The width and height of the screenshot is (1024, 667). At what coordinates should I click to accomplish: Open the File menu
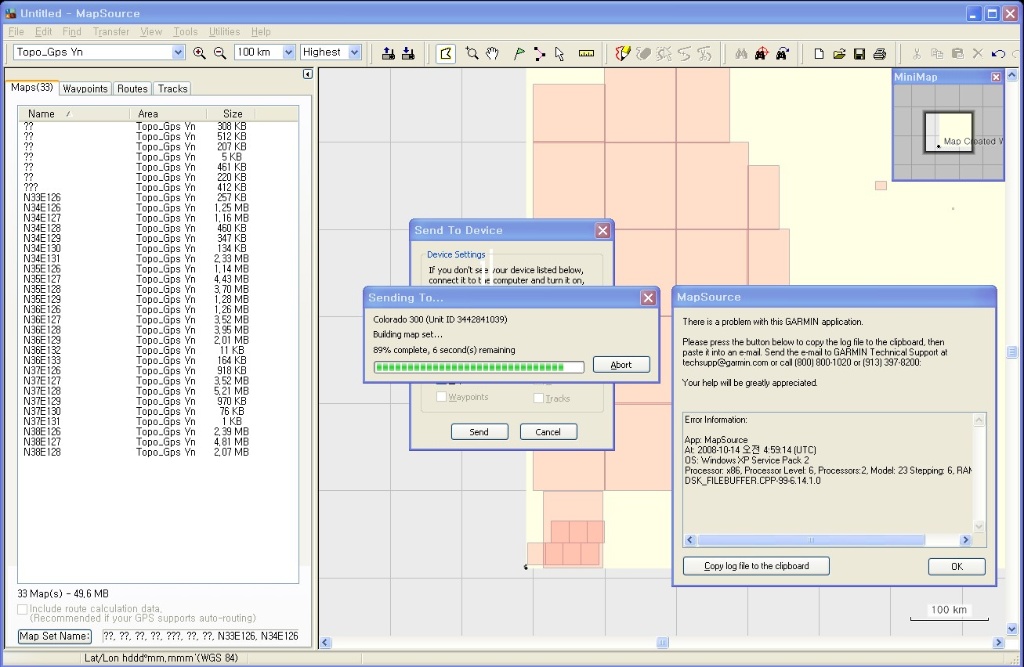coord(16,31)
